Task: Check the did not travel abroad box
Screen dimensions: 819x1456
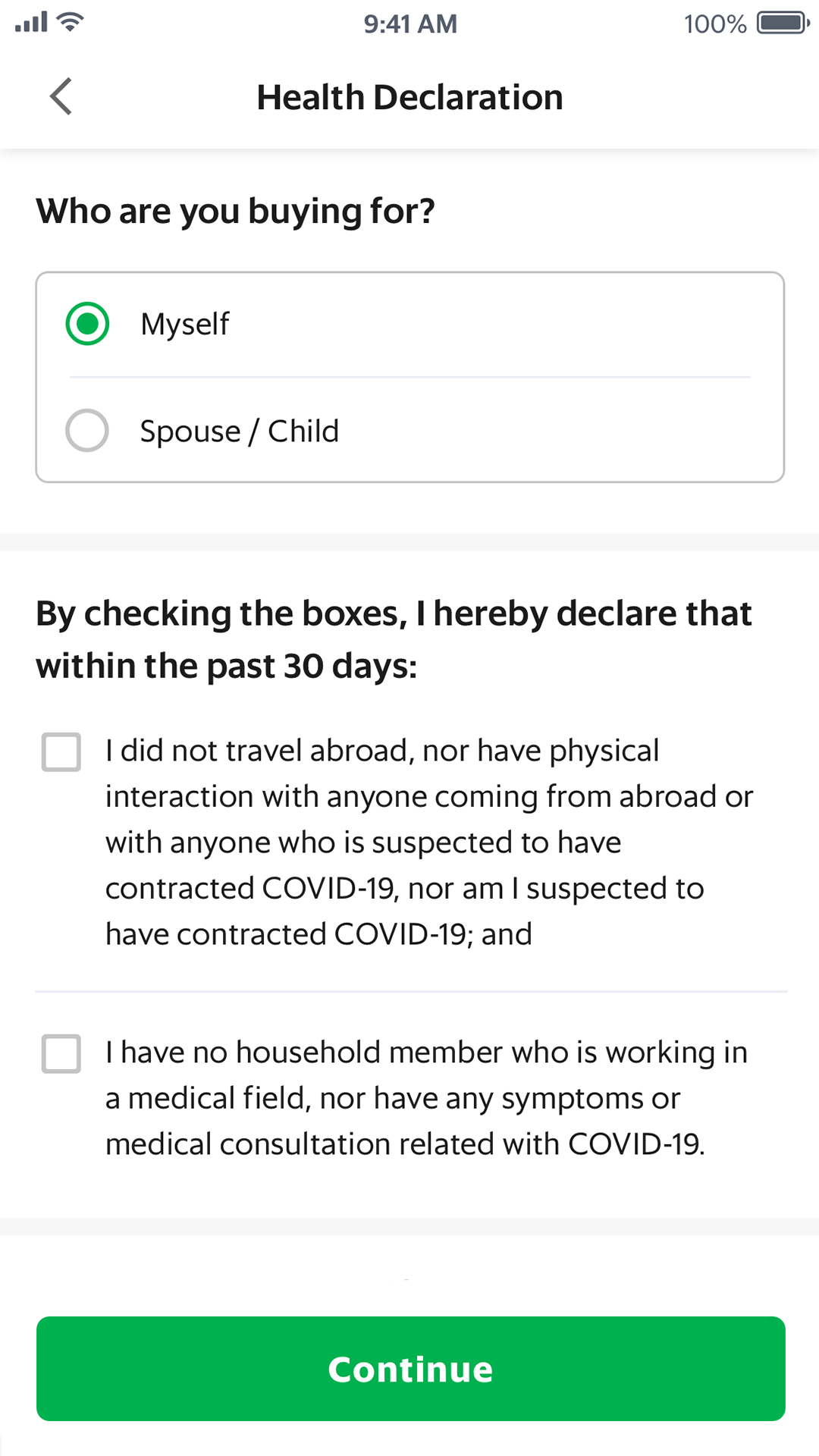Action: tap(61, 752)
